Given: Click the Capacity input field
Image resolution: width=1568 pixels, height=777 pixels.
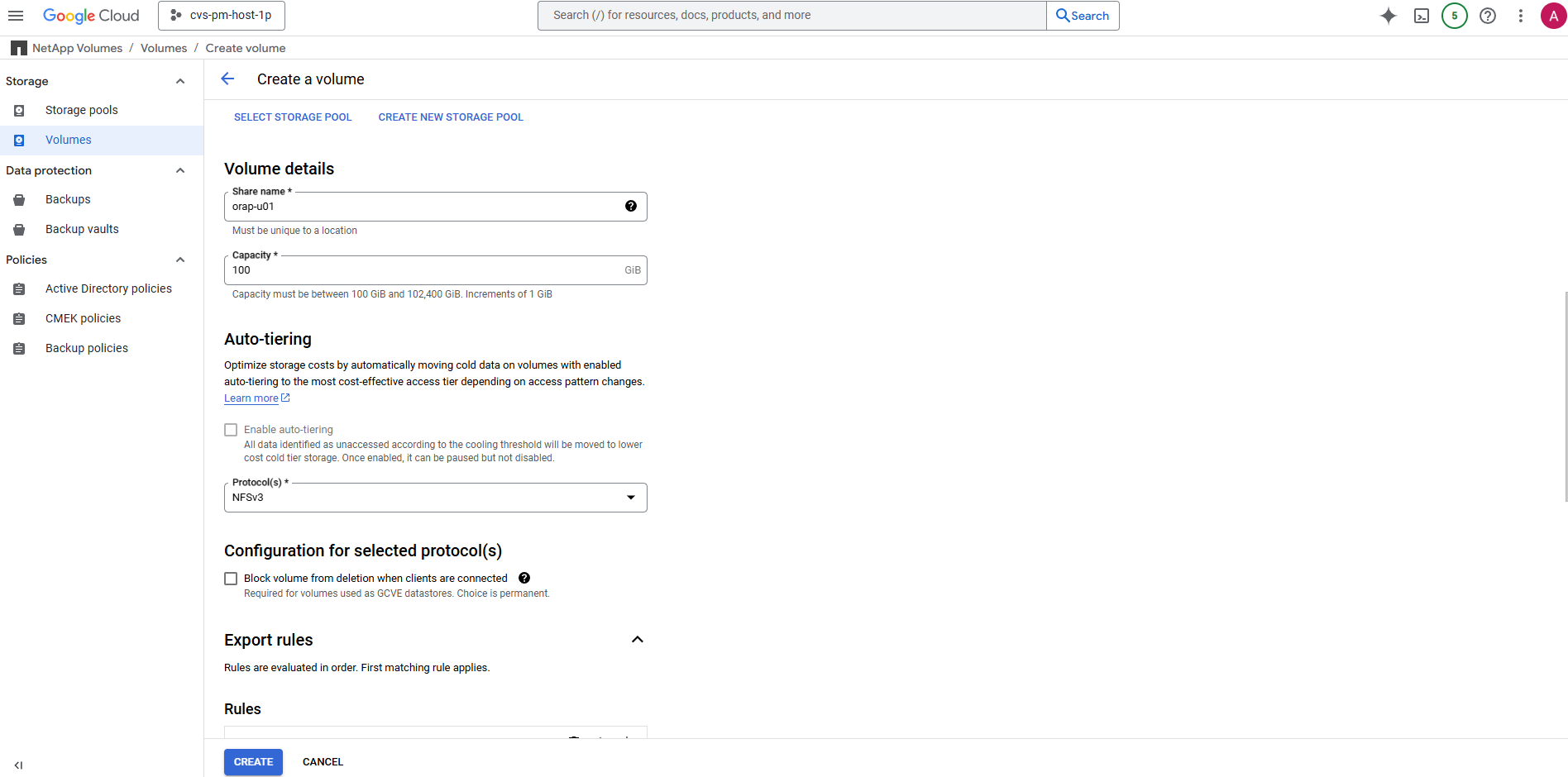Looking at the screenshot, I should [422, 270].
